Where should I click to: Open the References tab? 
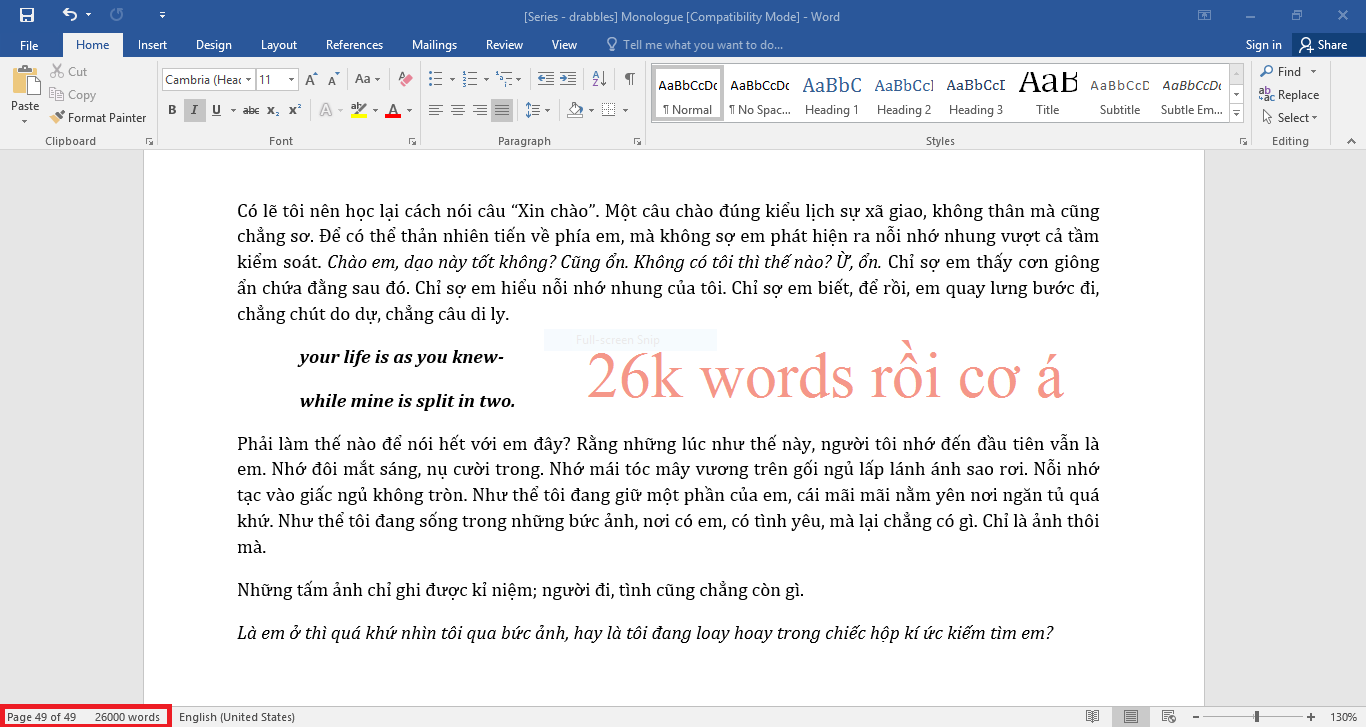click(x=354, y=45)
